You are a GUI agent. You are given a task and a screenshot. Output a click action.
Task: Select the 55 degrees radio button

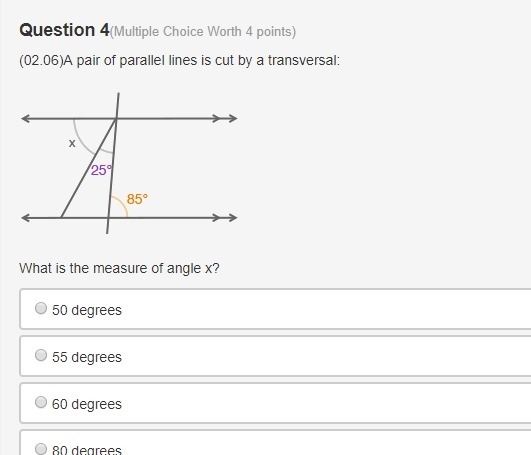coord(41,355)
